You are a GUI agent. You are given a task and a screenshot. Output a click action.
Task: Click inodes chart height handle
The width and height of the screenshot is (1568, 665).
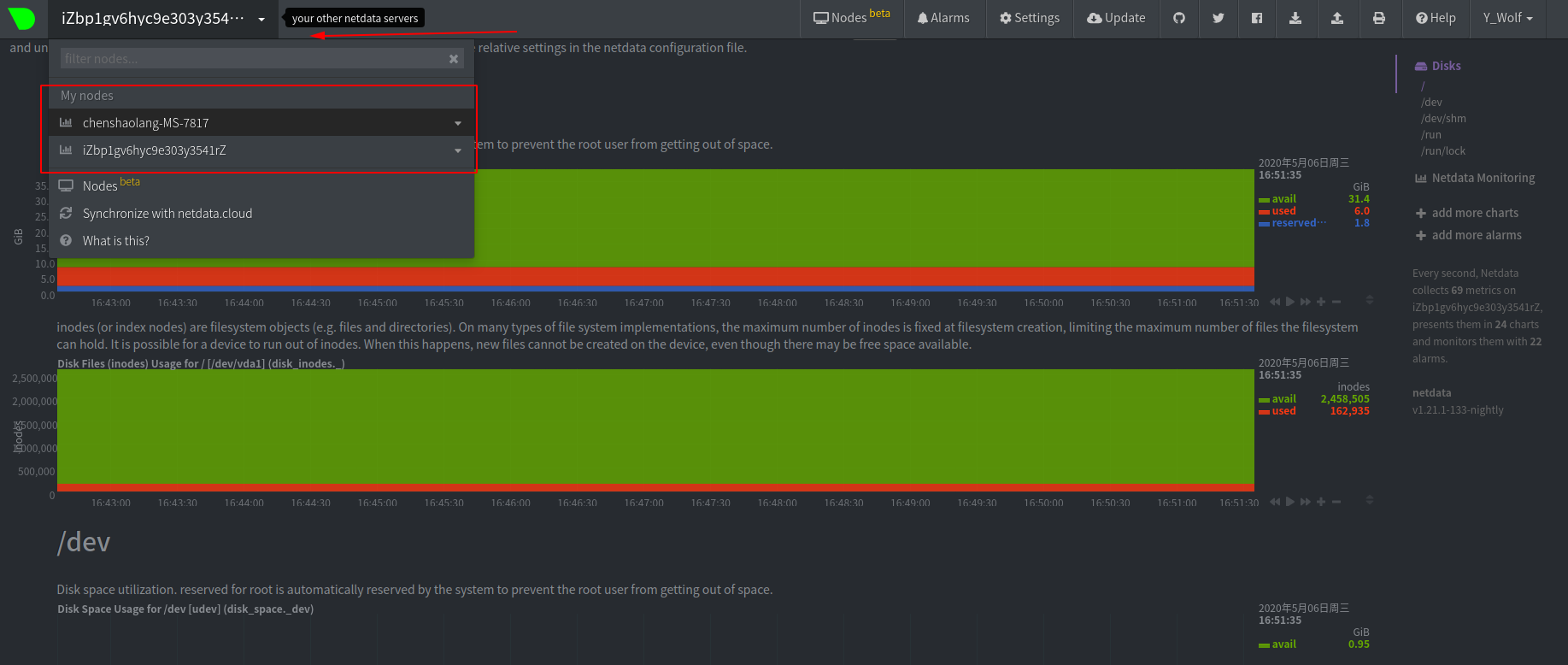click(x=1369, y=500)
